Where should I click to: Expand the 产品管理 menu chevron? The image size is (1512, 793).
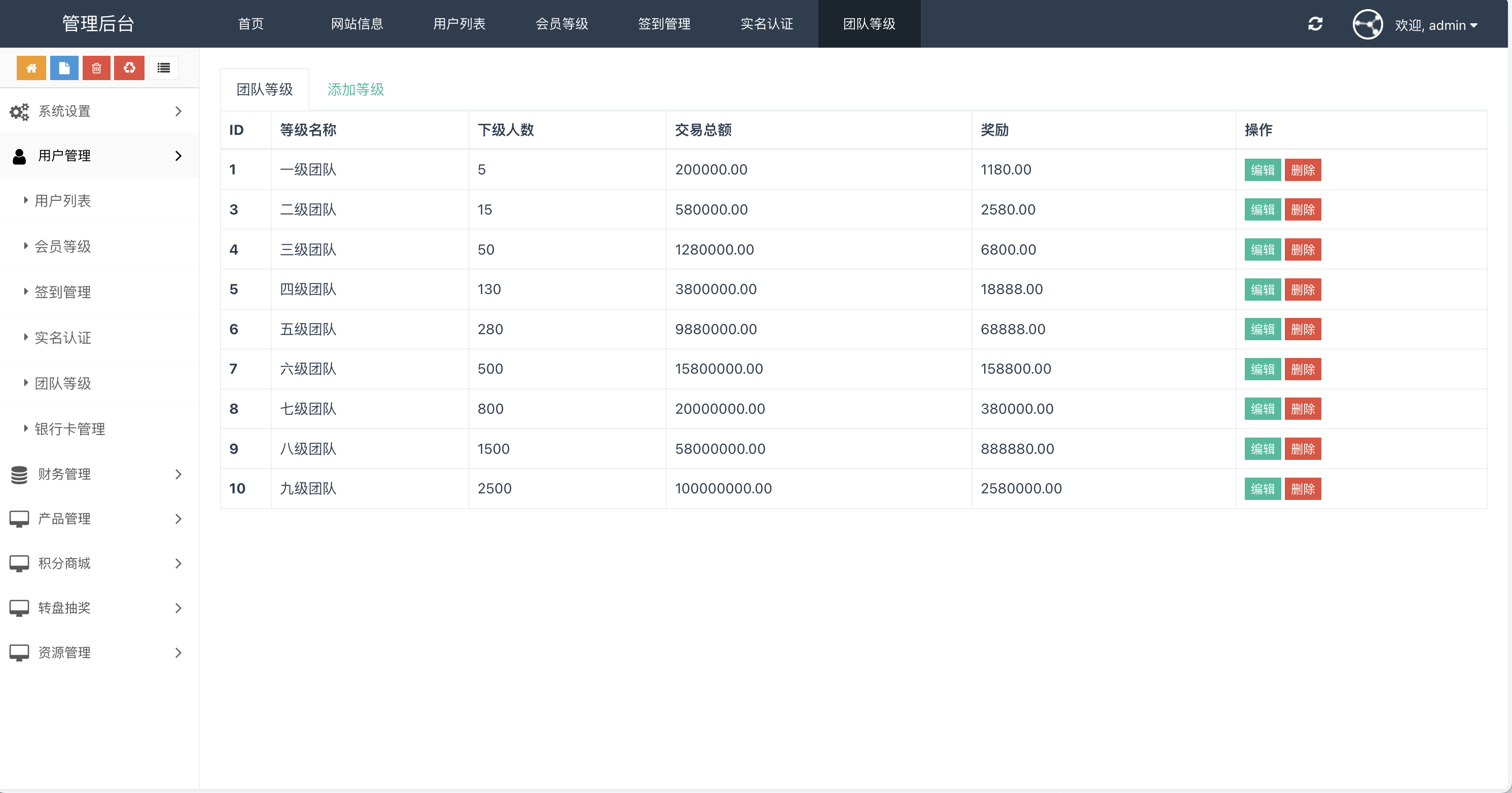[178, 519]
